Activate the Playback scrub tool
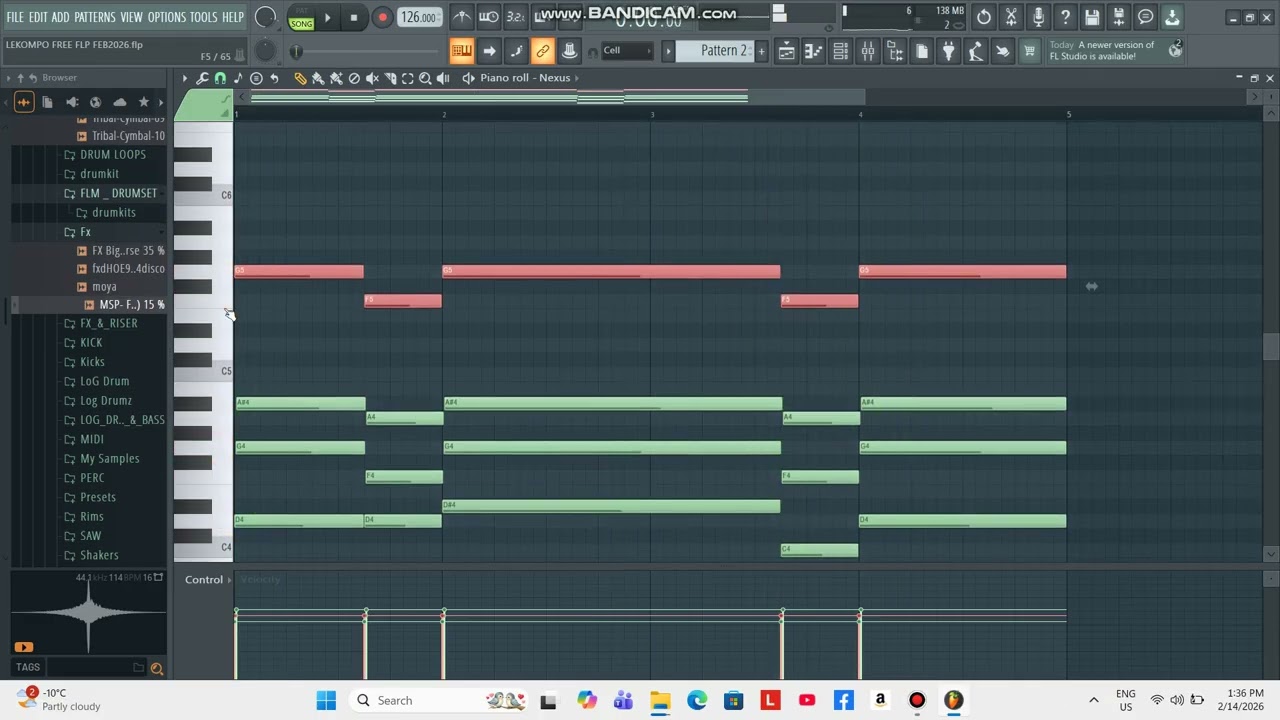Screen dimensions: 1280x720 443,78
